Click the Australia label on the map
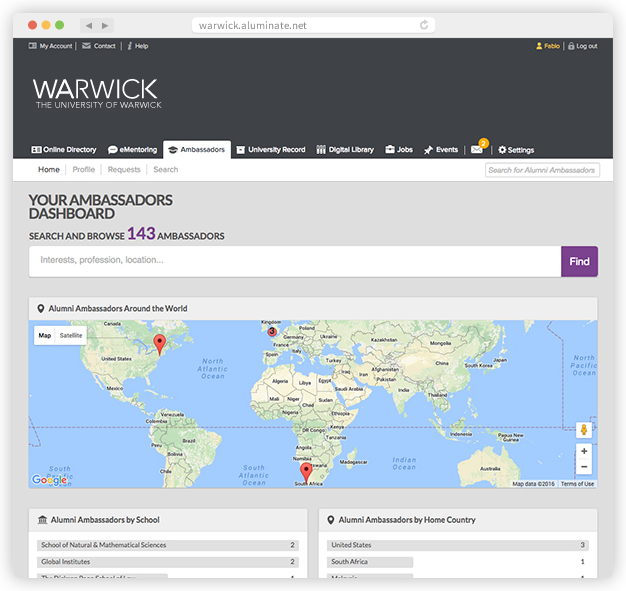The image size is (626, 591). click(x=490, y=469)
